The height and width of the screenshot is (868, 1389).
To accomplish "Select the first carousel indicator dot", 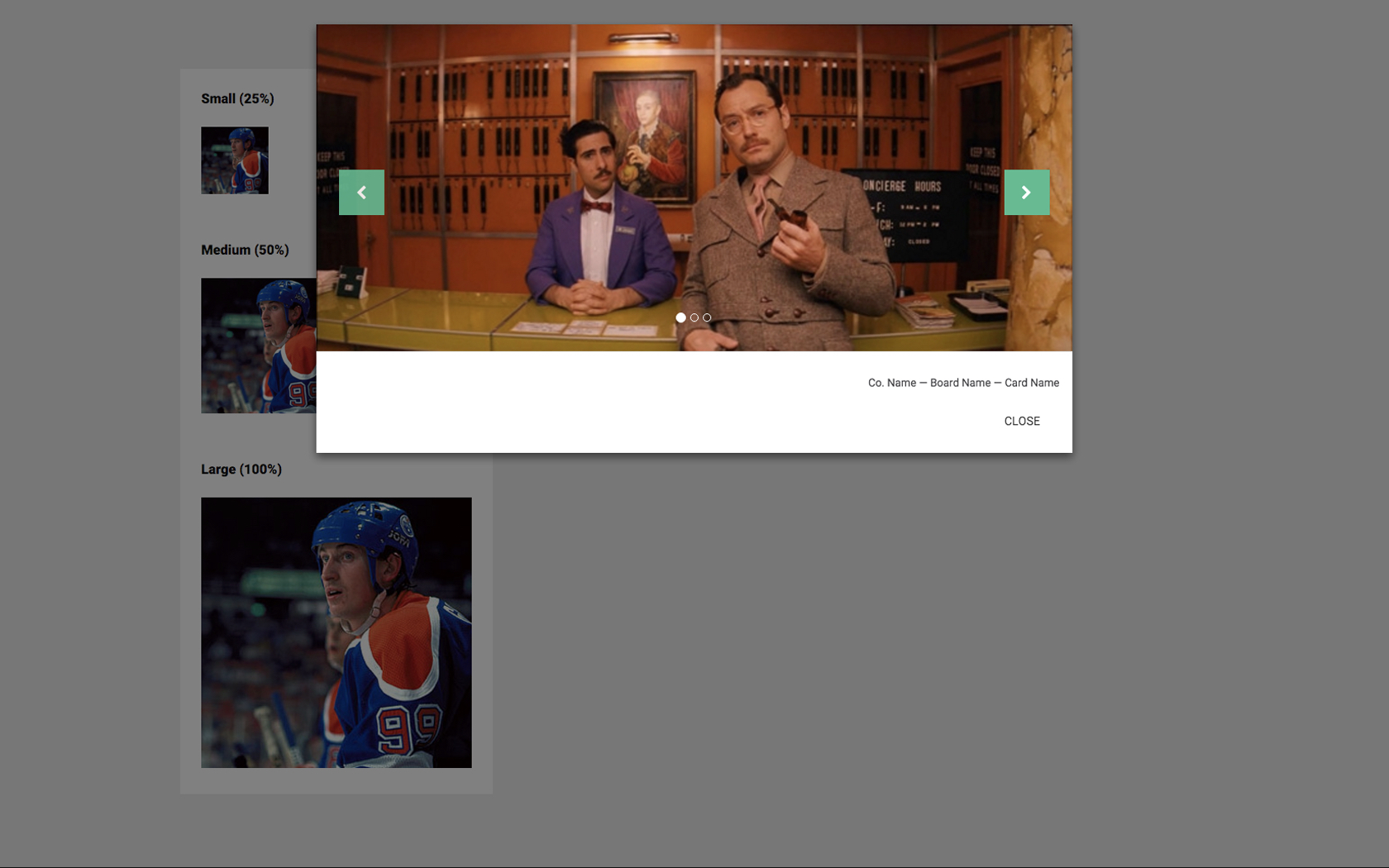I will point(680,317).
